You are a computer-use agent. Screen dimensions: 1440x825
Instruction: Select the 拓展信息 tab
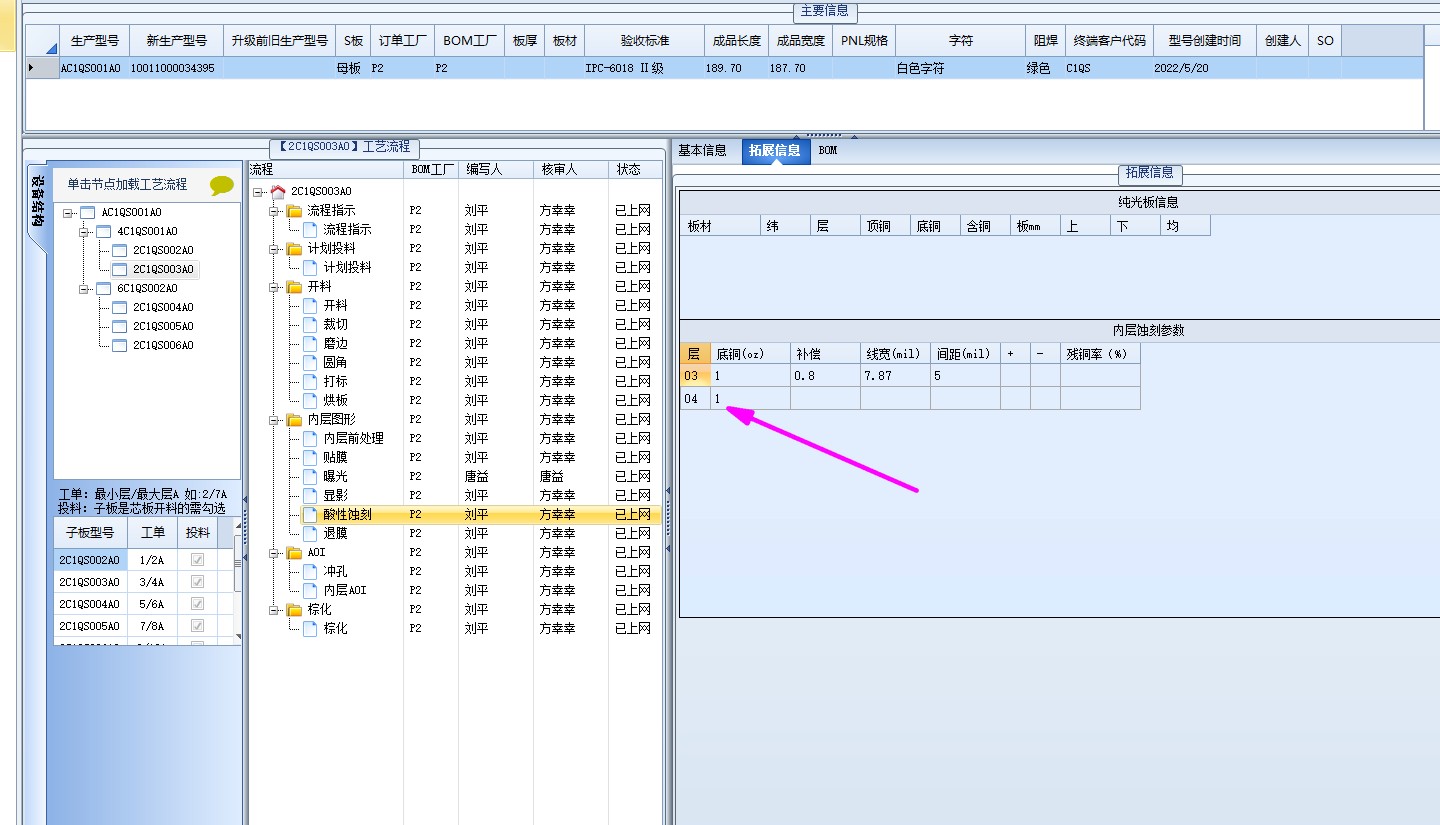[x=775, y=151]
